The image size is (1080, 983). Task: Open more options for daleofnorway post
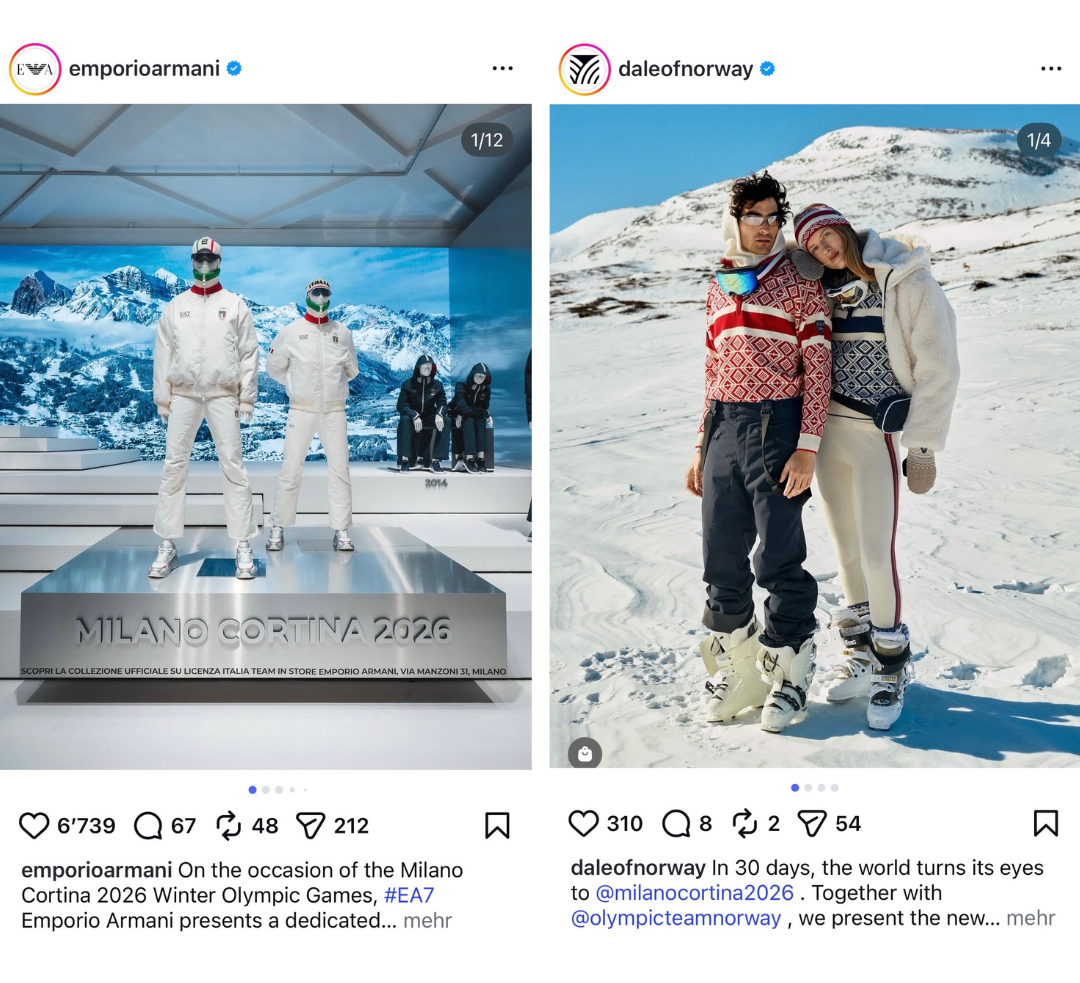(x=1051, y=68)
